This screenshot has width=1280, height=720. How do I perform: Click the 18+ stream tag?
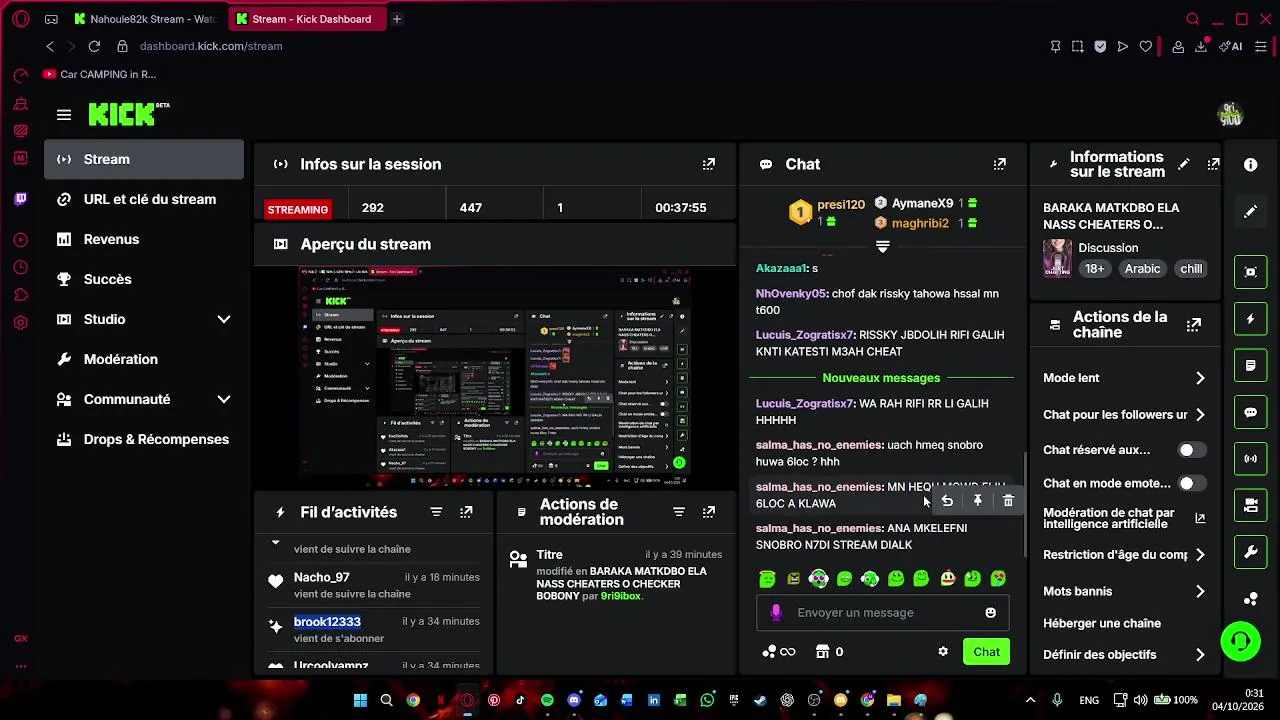[1095, 268]
